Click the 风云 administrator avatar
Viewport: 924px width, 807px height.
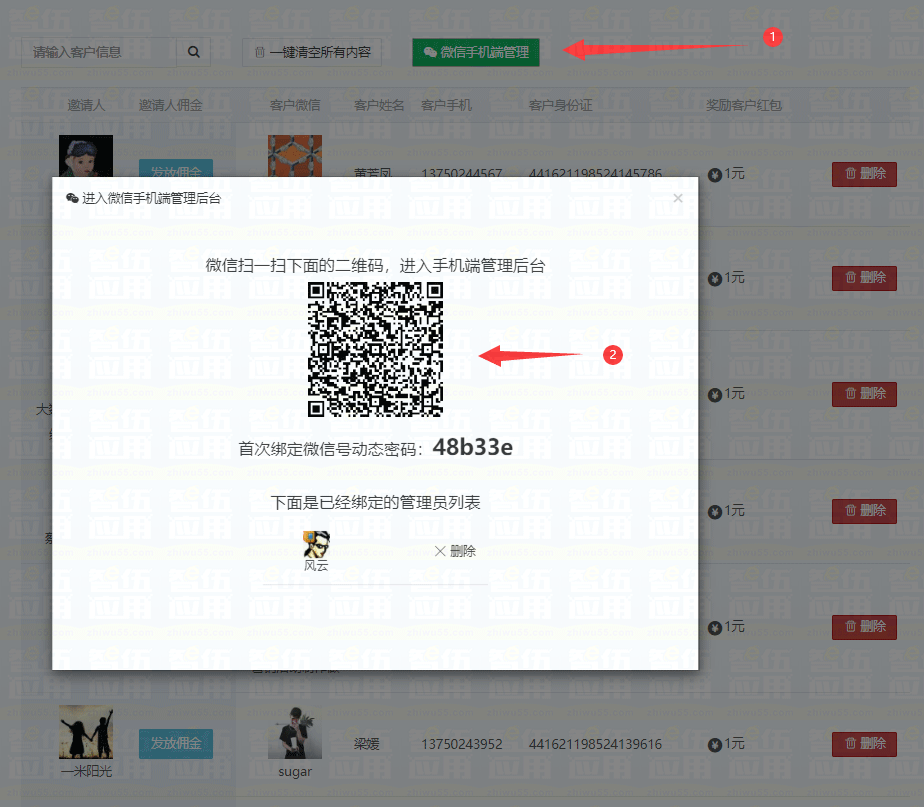316,544
